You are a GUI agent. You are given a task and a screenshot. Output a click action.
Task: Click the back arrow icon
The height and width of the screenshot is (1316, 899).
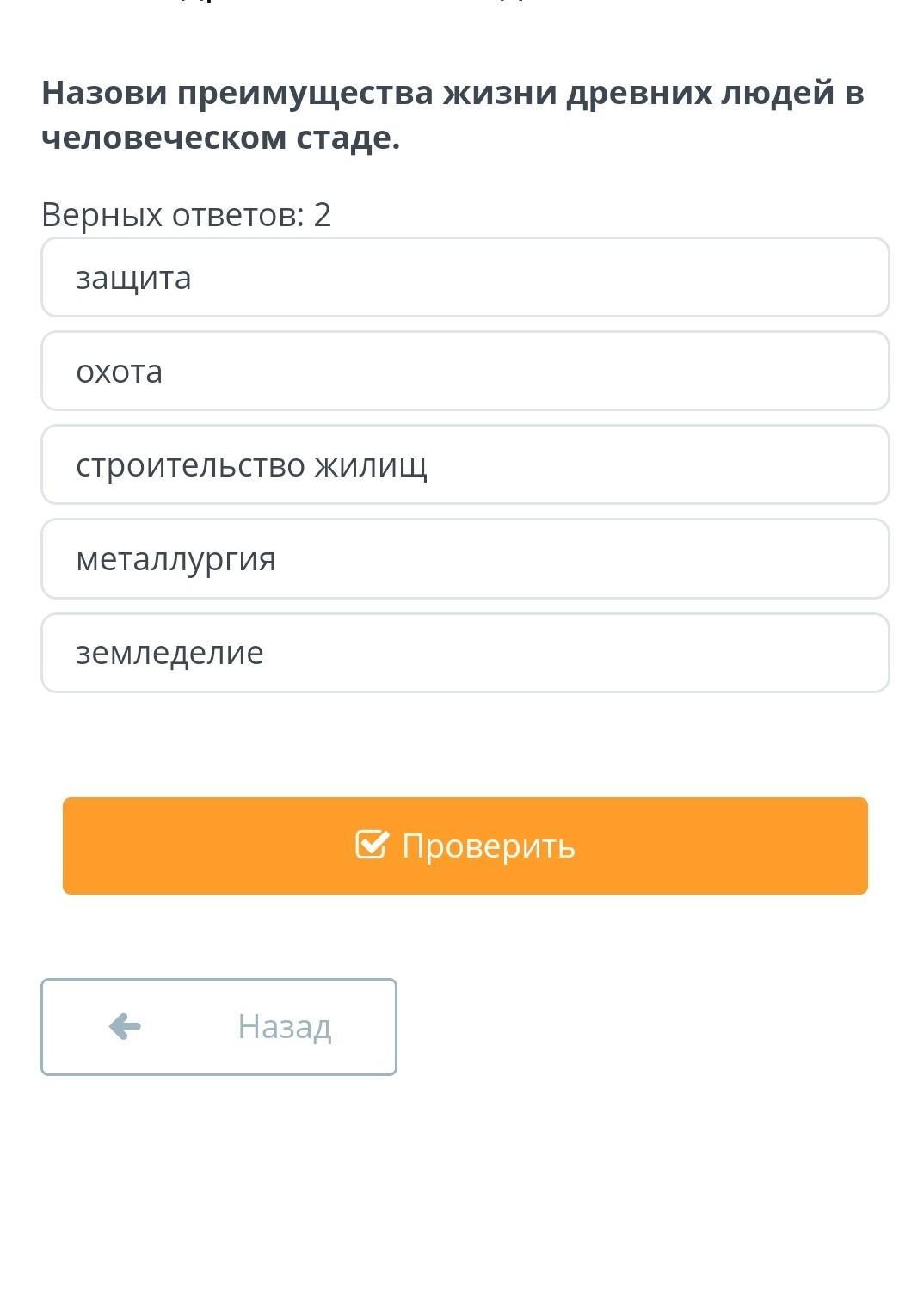coord(125,1026)
